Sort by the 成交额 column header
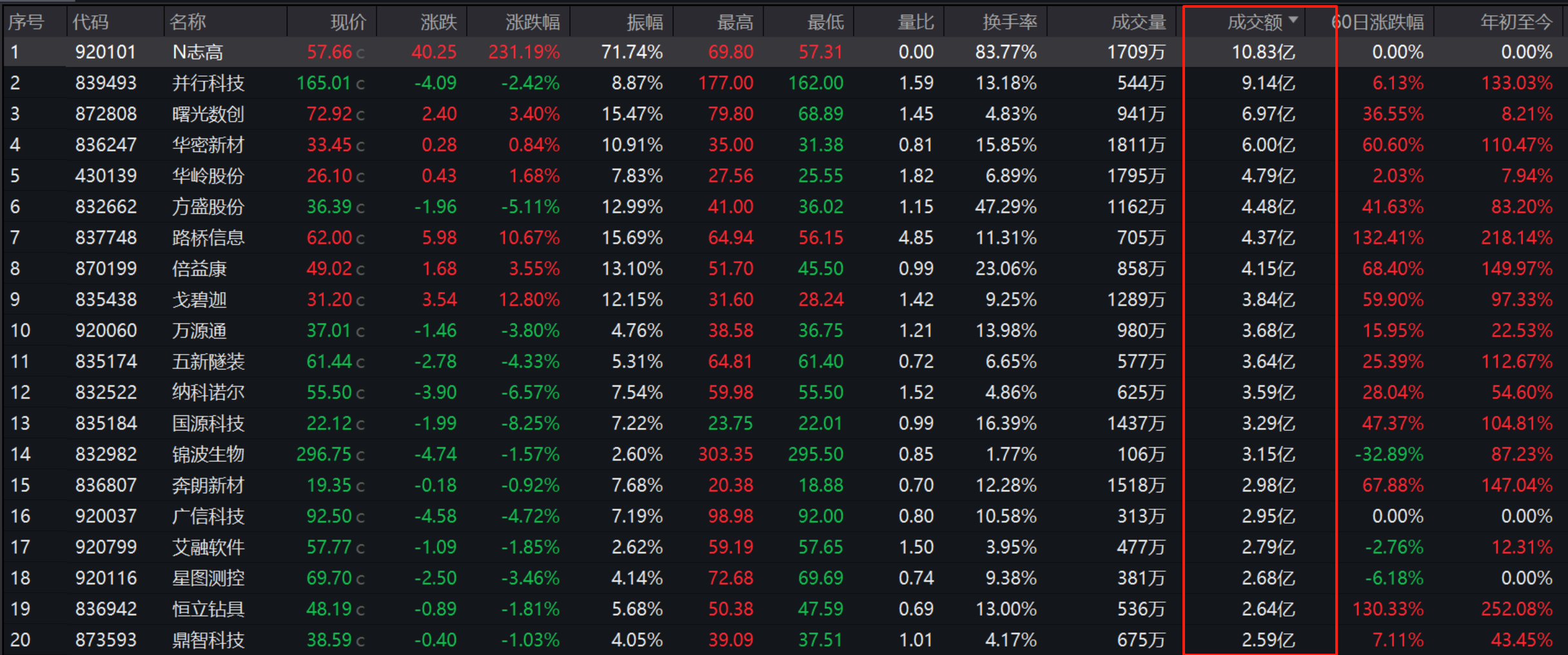This screenshot has height=655, width=1568. pyautogui.click(x=1254, y=23)
